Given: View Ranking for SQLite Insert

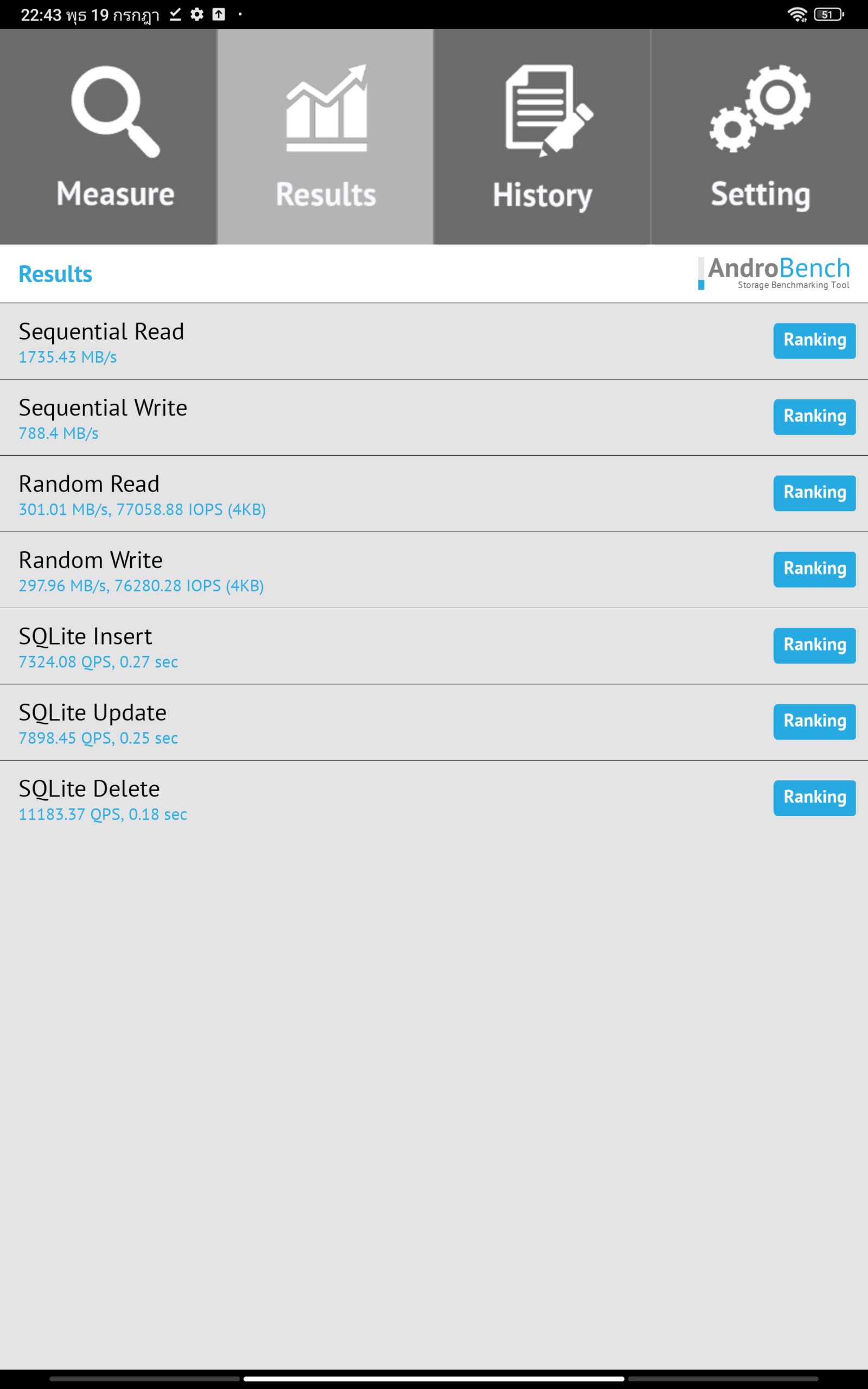Looking at the screenshot, I should (x=814, y=645).
